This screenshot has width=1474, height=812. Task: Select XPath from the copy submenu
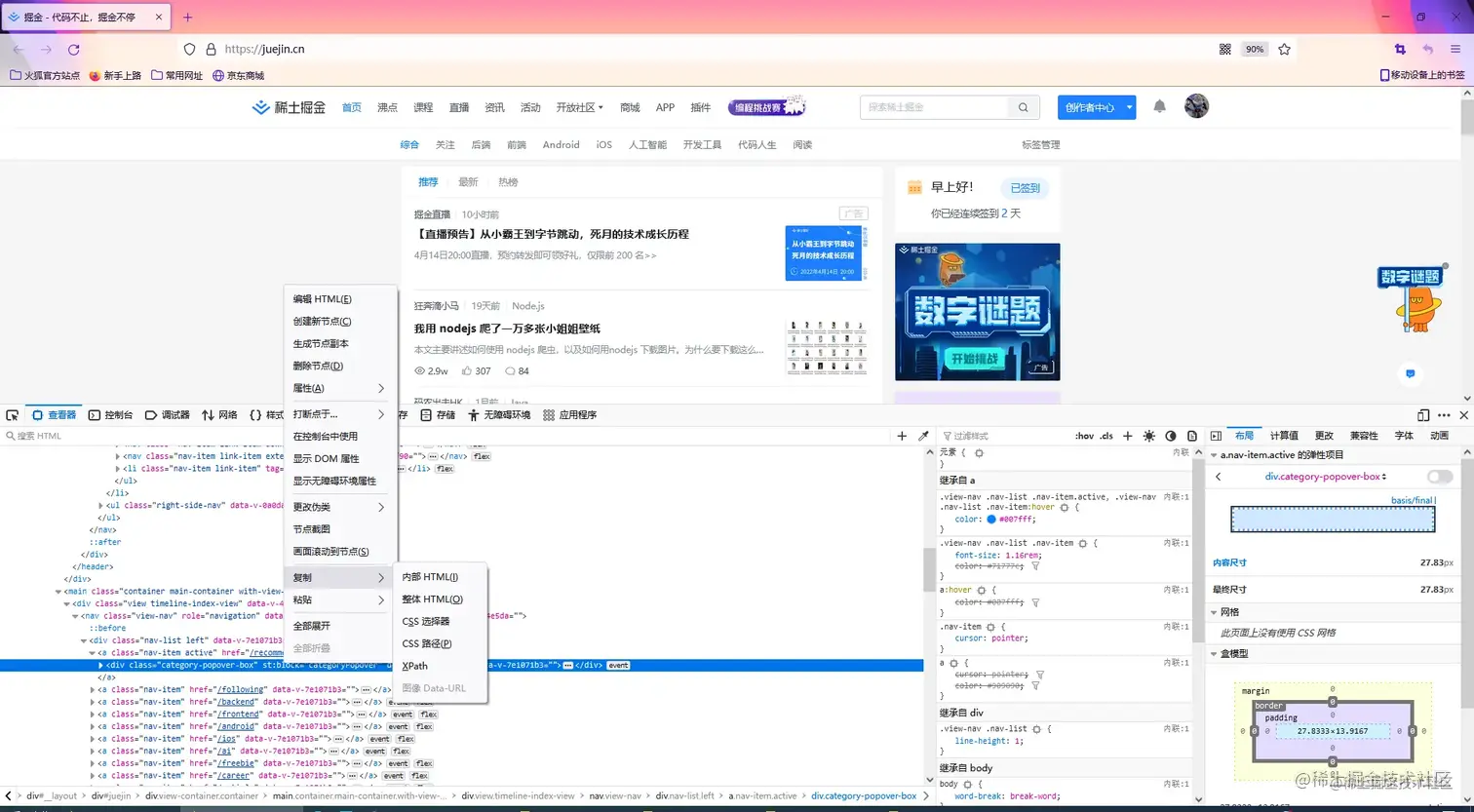(x=414, y=666)
